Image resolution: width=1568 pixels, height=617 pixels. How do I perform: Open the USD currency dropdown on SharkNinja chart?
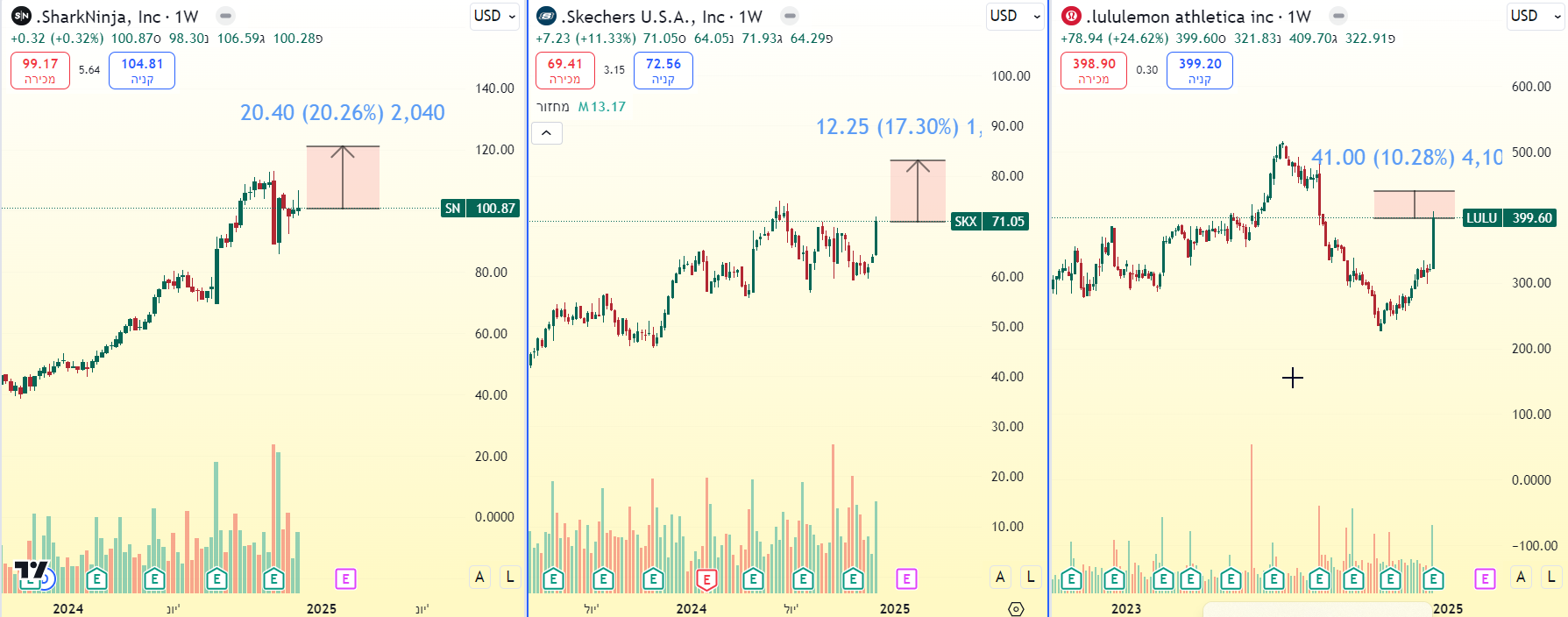(x=493, y=15)
